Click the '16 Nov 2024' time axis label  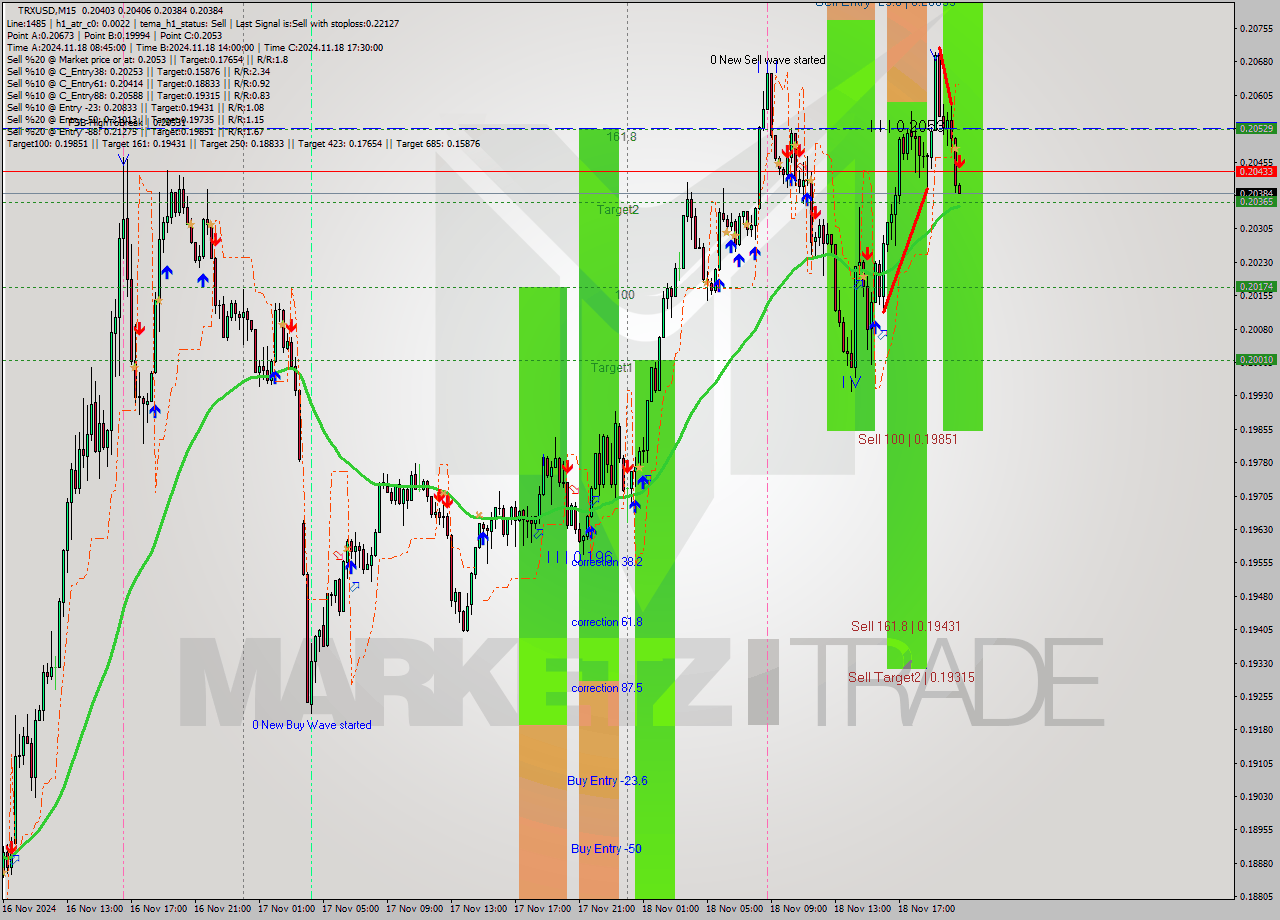(x=29, y=909)
